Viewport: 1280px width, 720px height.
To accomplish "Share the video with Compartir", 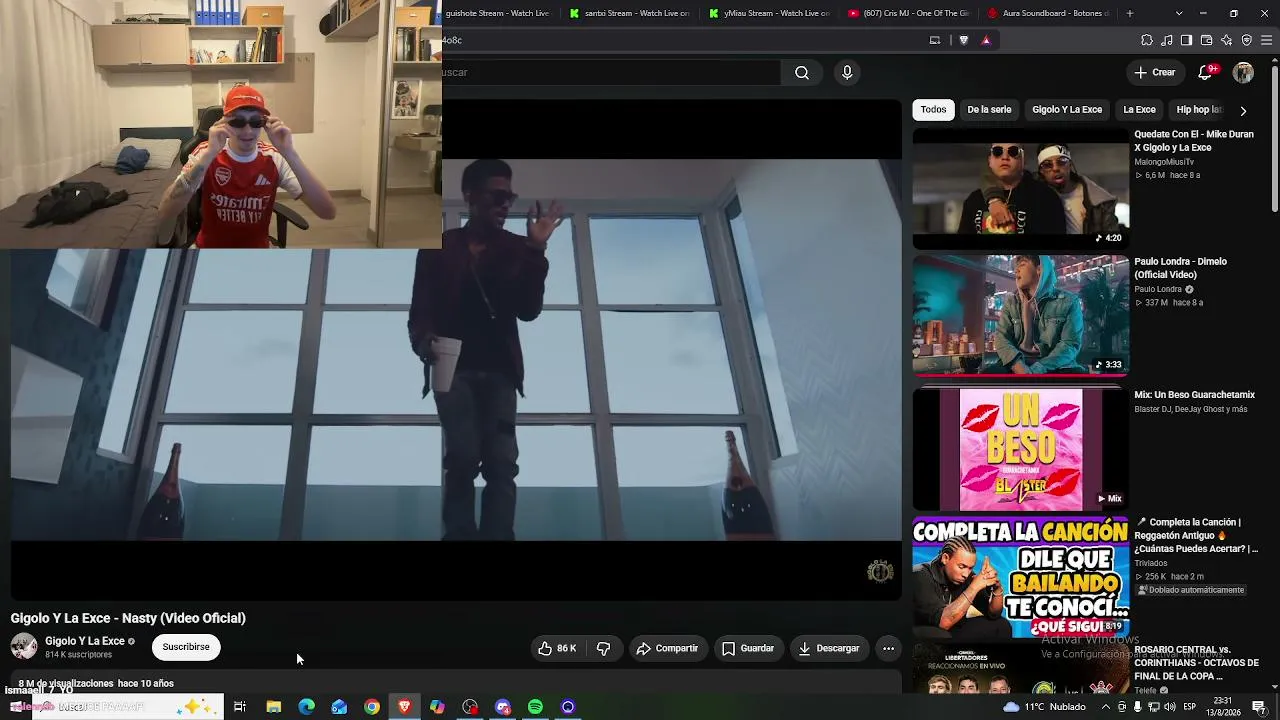I will 667,648.
